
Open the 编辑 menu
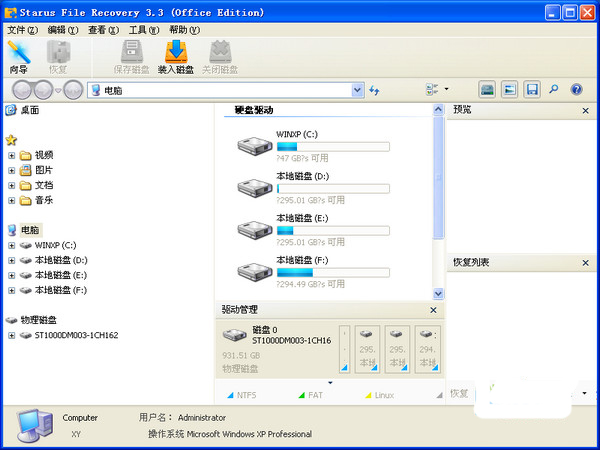[63, 30]
